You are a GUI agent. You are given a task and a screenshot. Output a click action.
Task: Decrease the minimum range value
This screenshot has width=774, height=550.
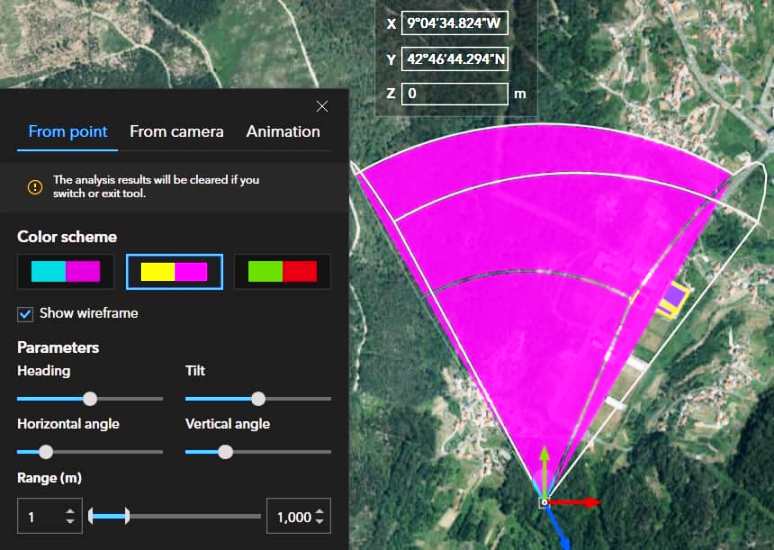click(x=70, y=522)
